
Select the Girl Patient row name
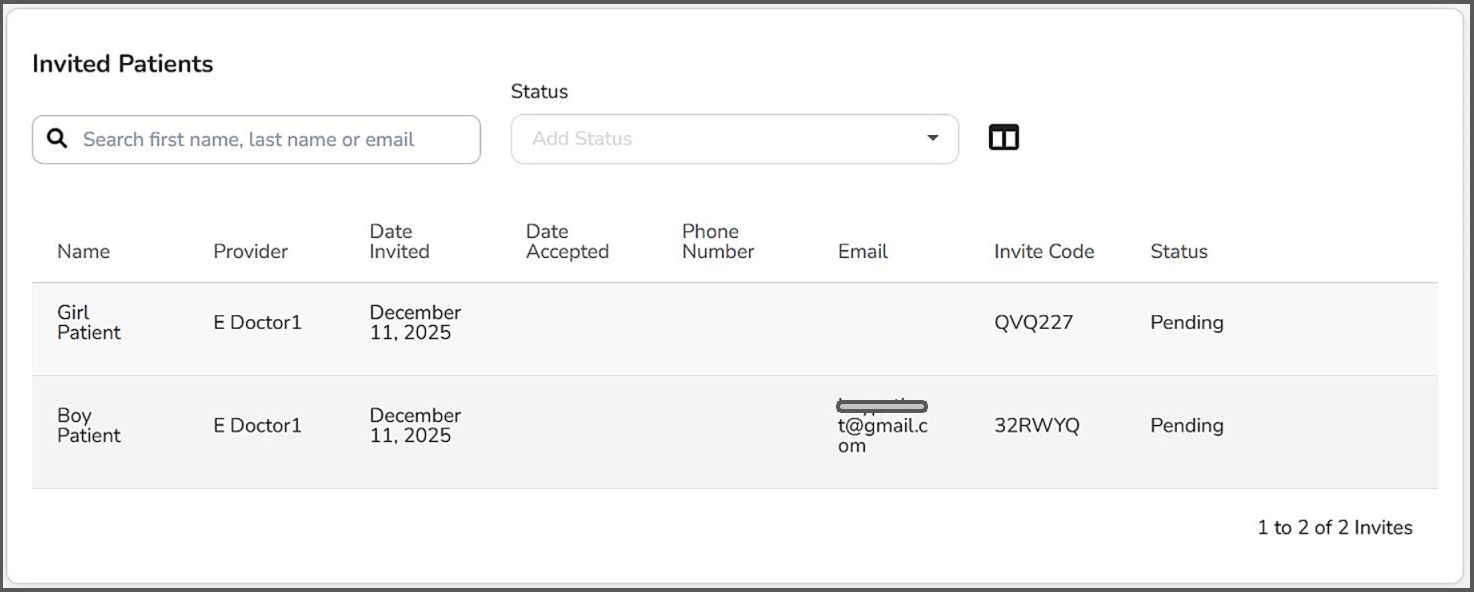[x=88, y=323]
